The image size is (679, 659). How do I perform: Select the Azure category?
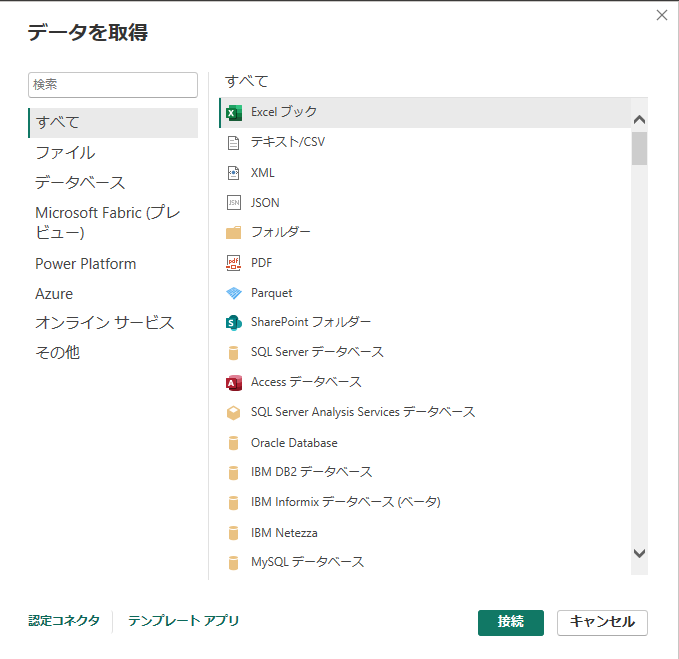(x=54, y=294)
